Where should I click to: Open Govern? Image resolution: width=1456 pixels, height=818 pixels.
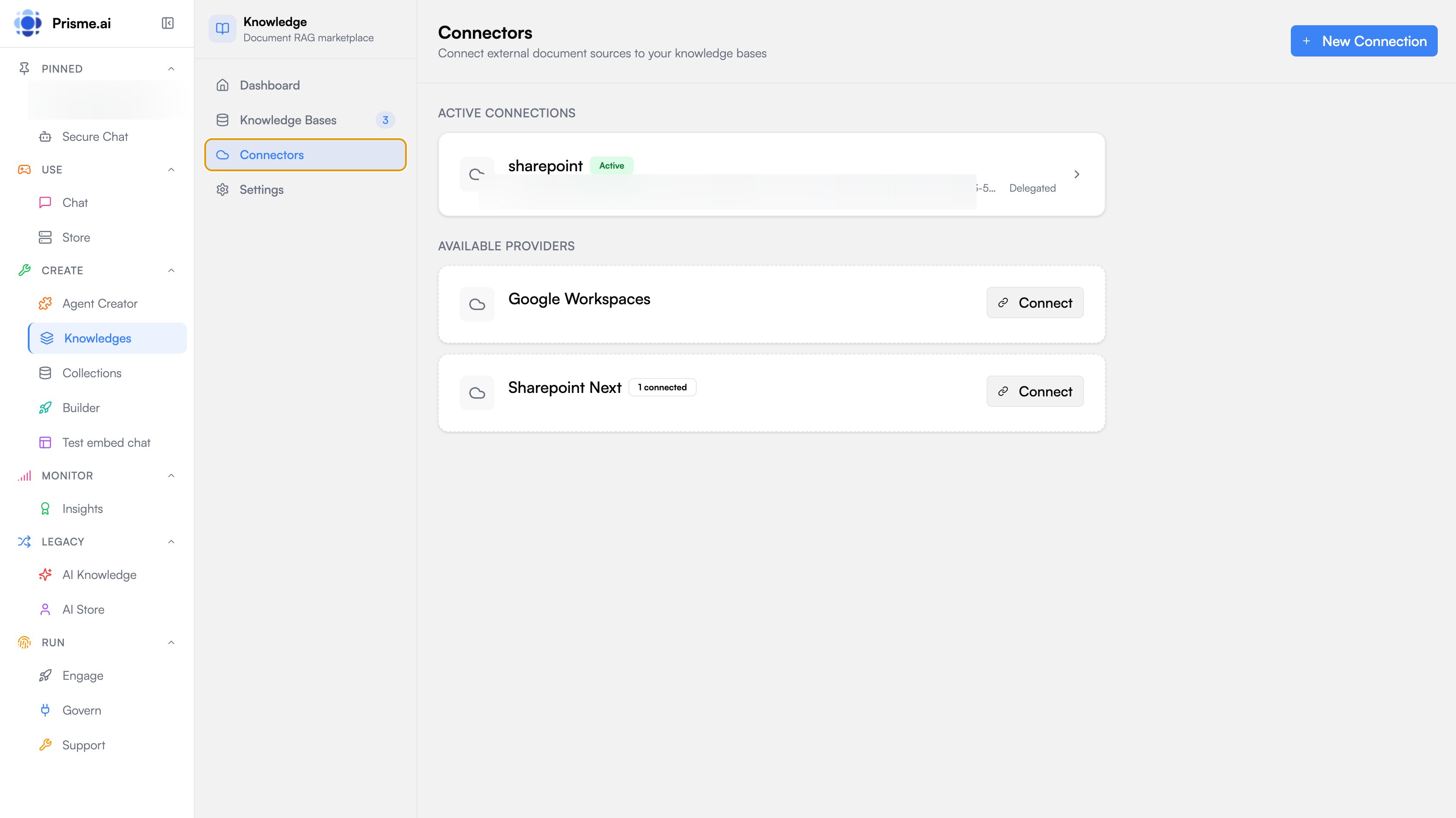(107, 711)
